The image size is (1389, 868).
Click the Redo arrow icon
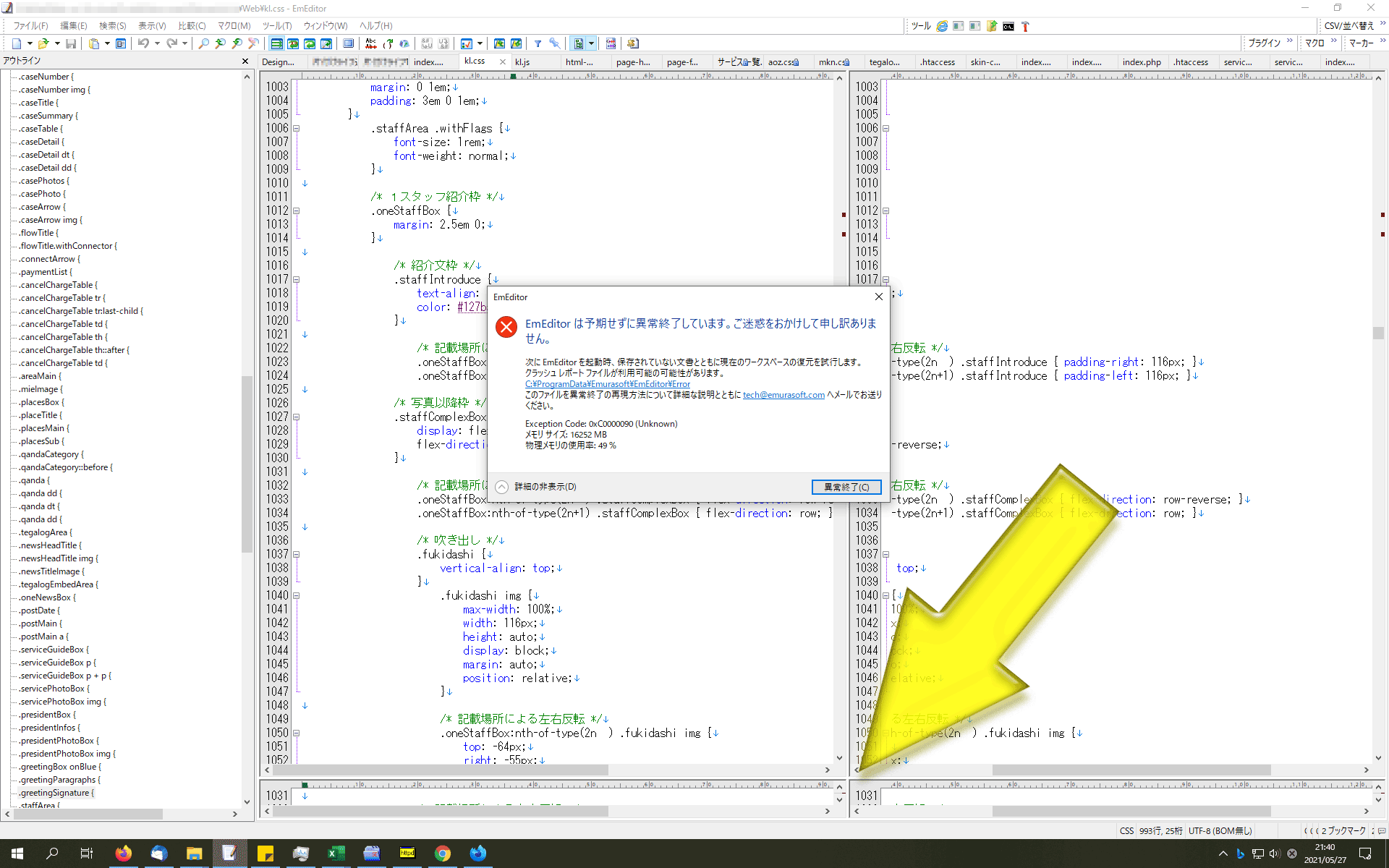click(171, 43)
